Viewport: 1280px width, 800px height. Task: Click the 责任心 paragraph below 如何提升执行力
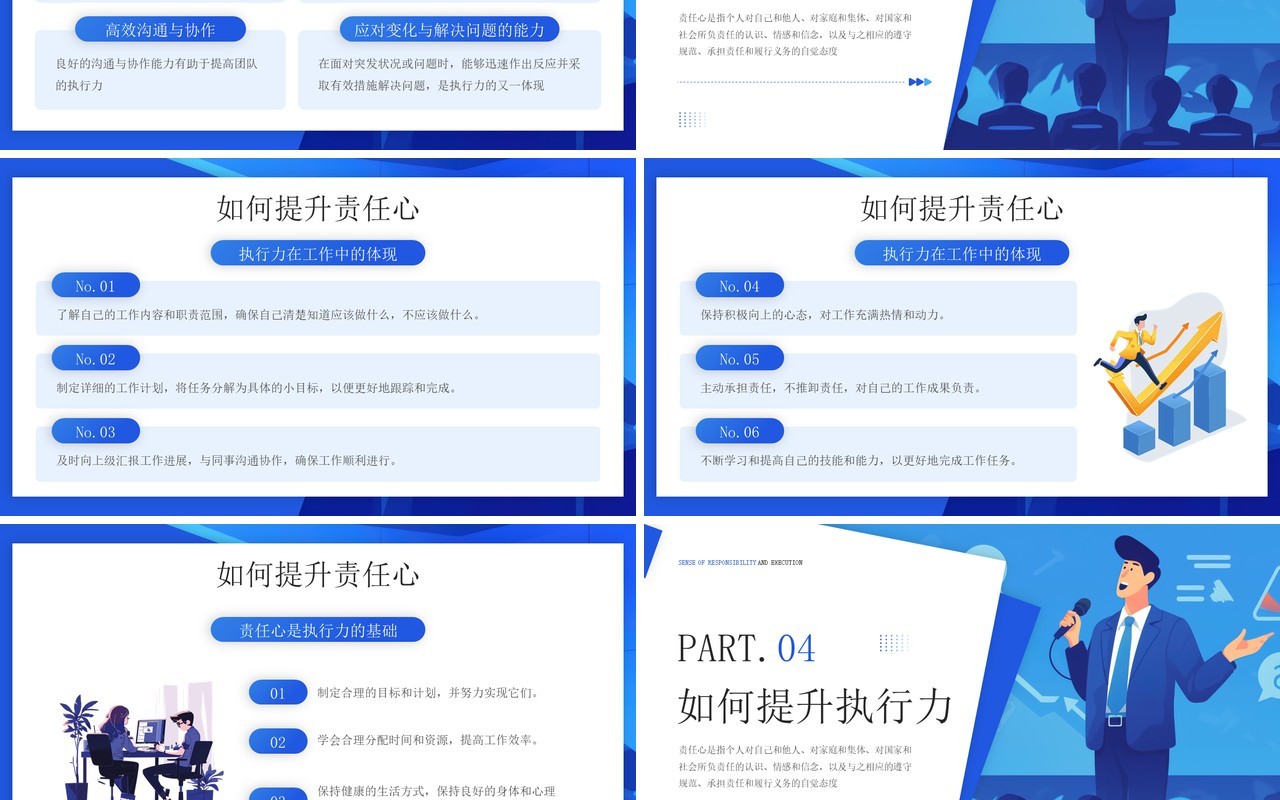coord(795,766)
